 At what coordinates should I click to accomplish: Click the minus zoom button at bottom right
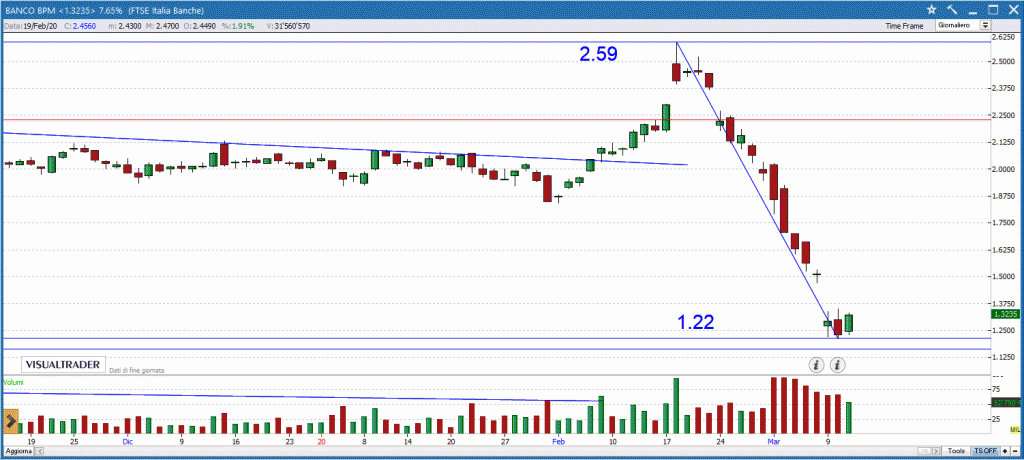pos(1015,451)
